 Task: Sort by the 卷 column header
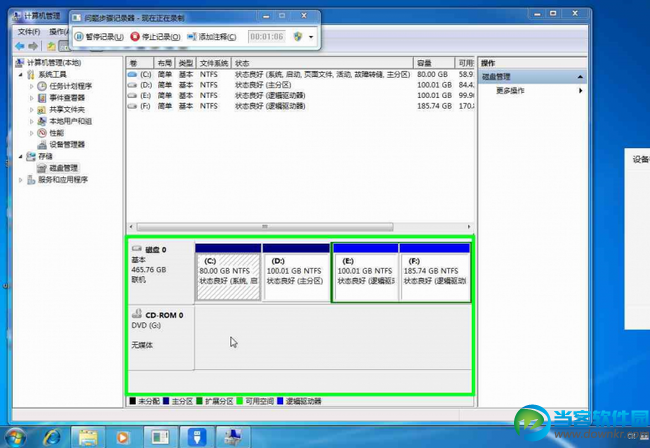coord(140,63)
